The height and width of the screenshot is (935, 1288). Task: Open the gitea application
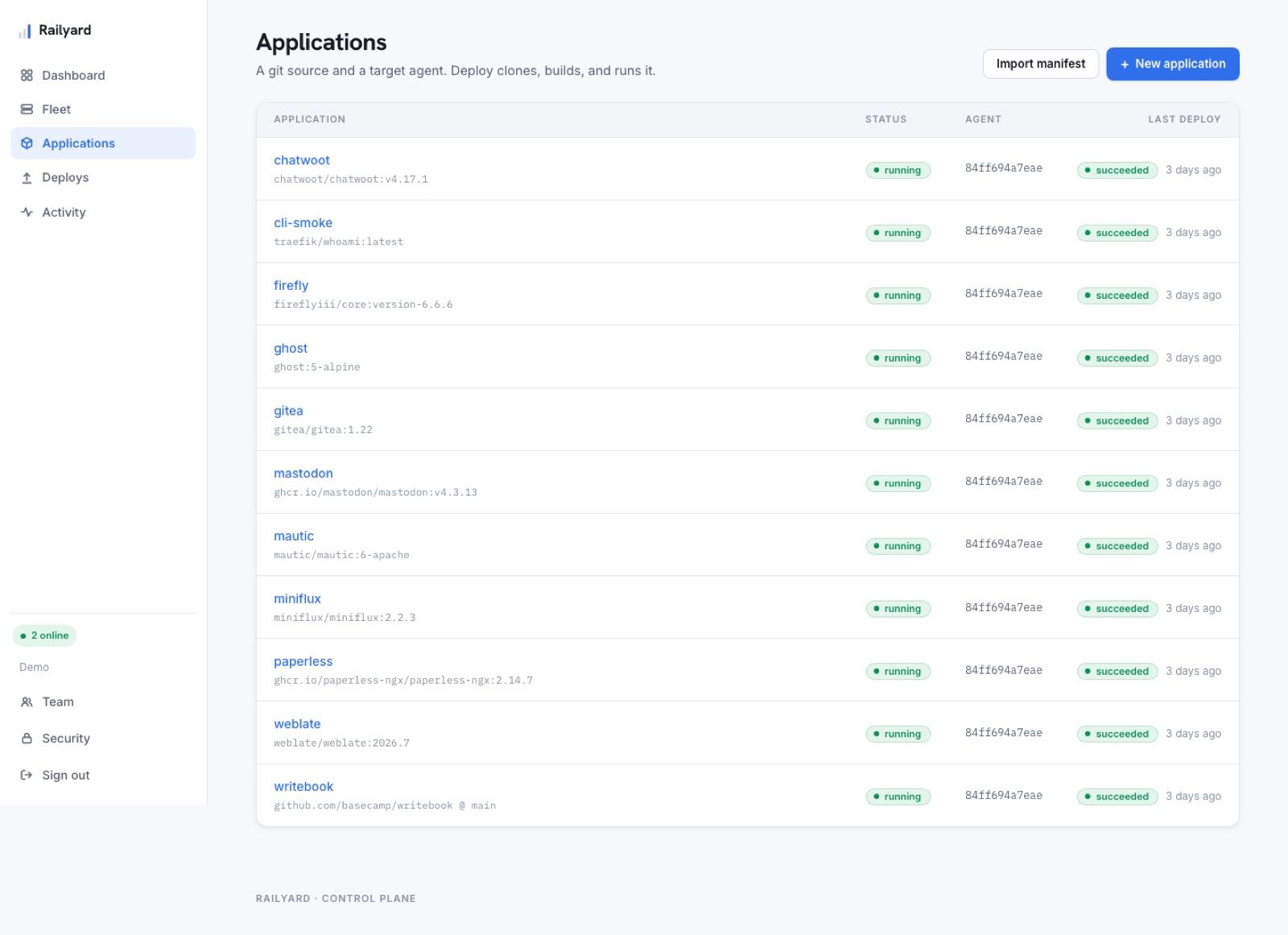point(288,411)
